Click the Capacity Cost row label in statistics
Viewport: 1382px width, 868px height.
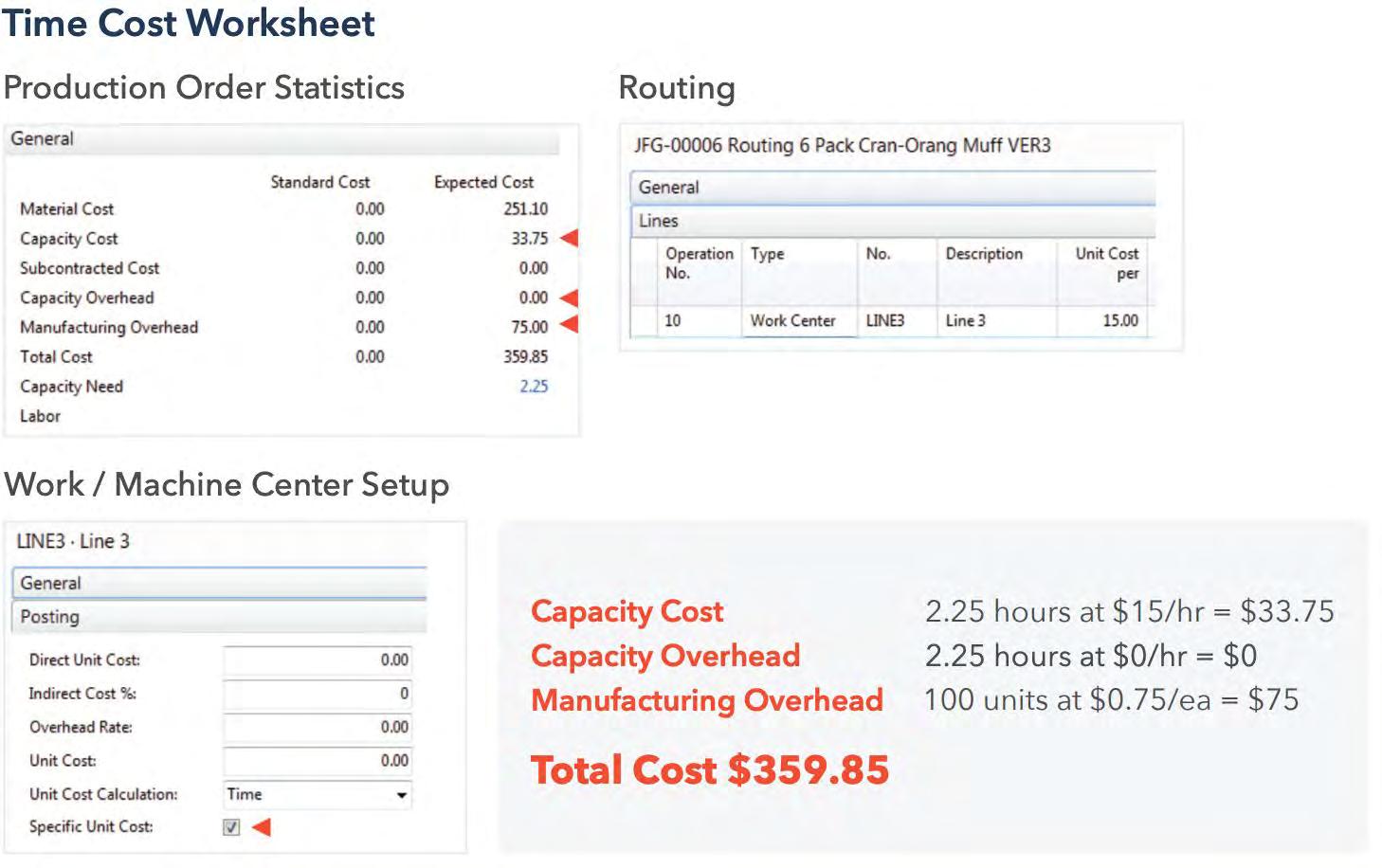pos(68,239)
